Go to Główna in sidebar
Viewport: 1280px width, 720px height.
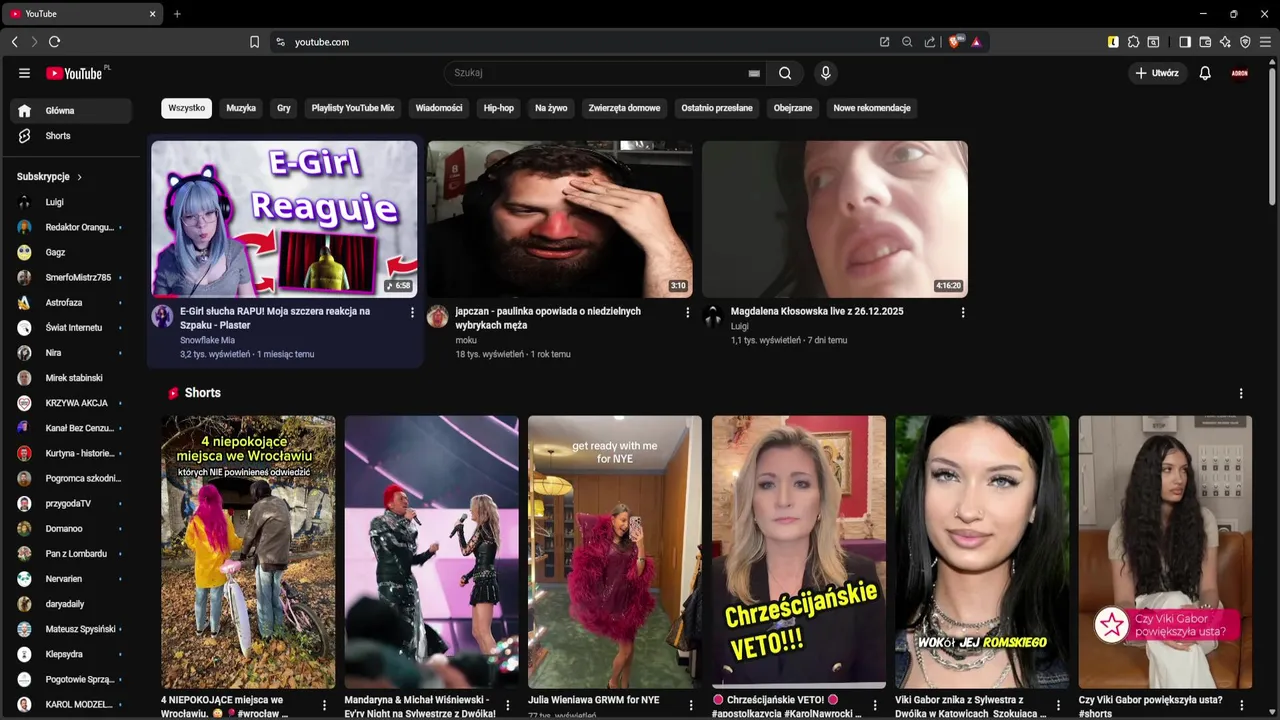71,111
